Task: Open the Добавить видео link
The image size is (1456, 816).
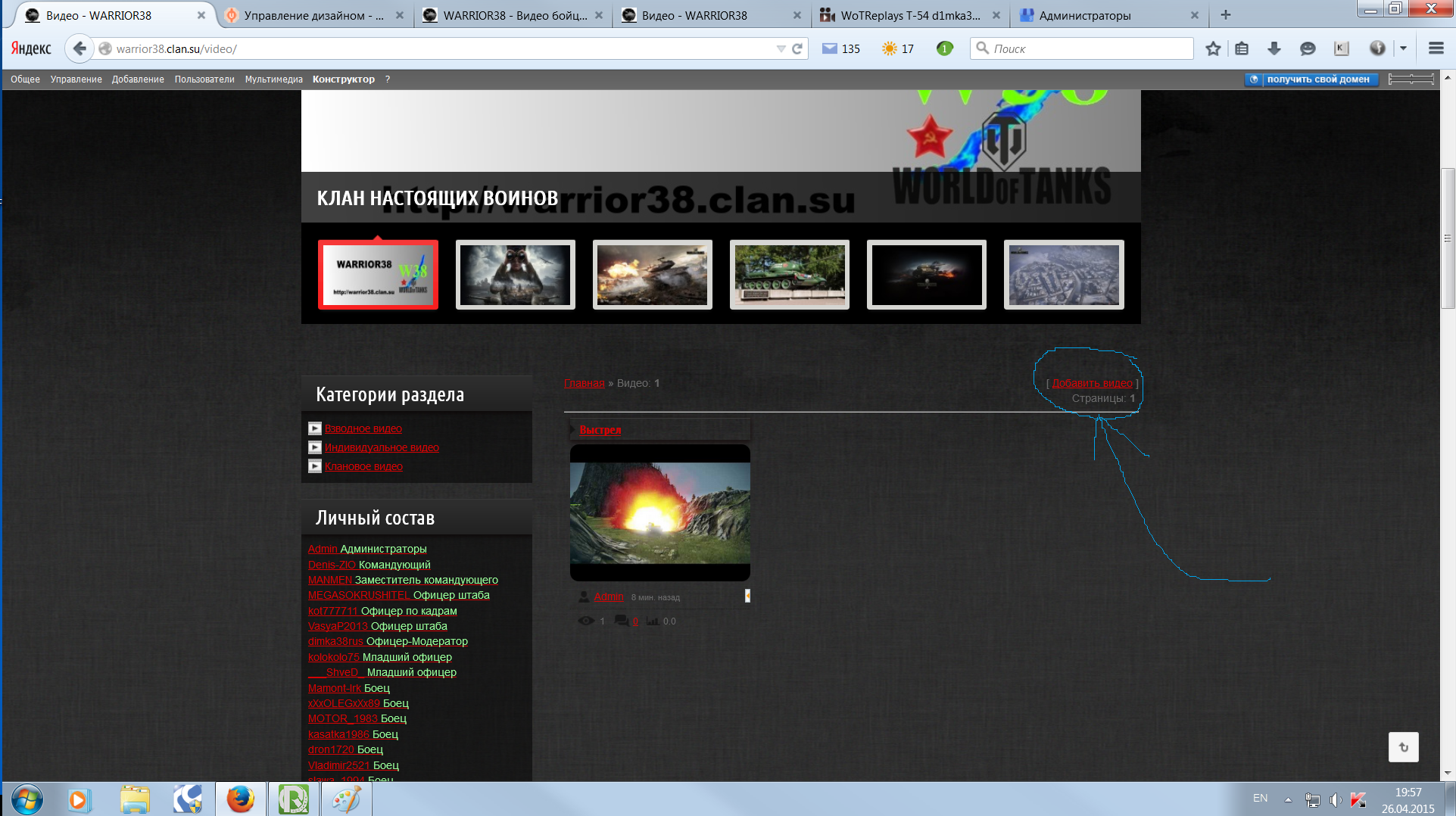Action: tap(1092, 383)
